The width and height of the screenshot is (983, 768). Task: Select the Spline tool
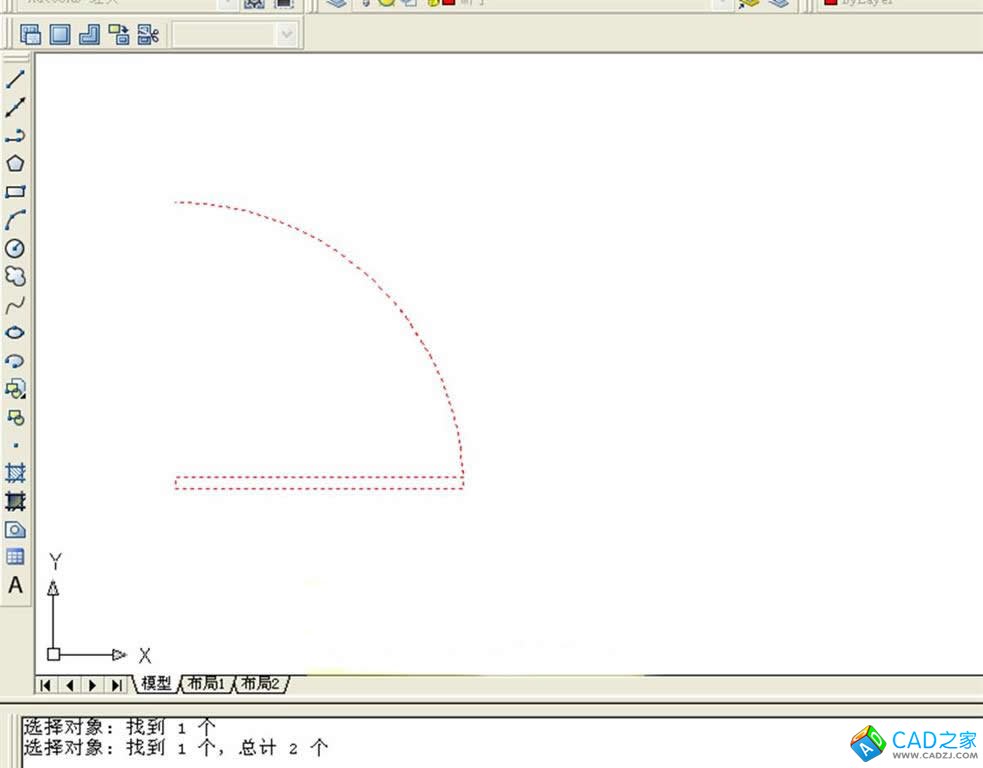(x=15, y=305)
